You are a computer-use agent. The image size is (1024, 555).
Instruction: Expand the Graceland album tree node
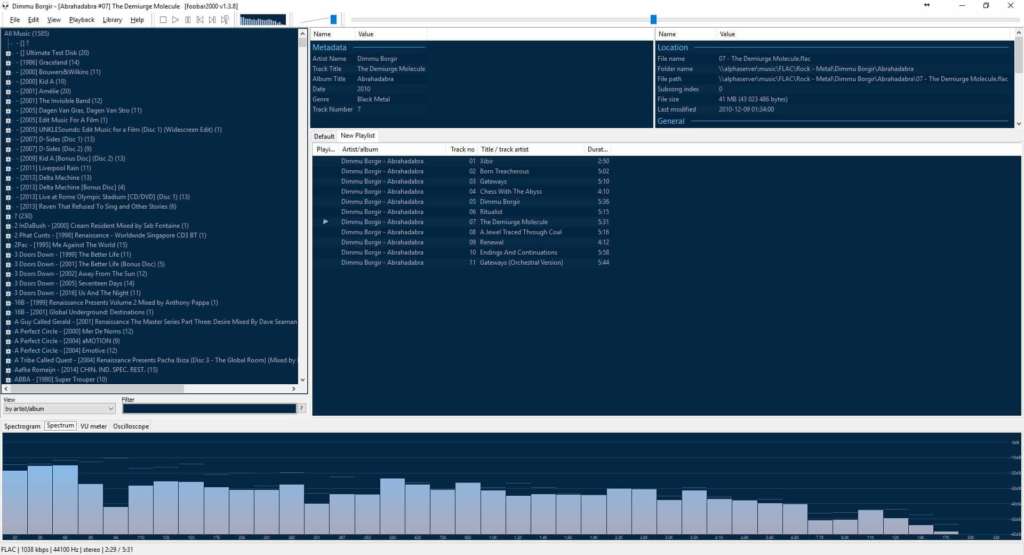[x=8, y=63]
